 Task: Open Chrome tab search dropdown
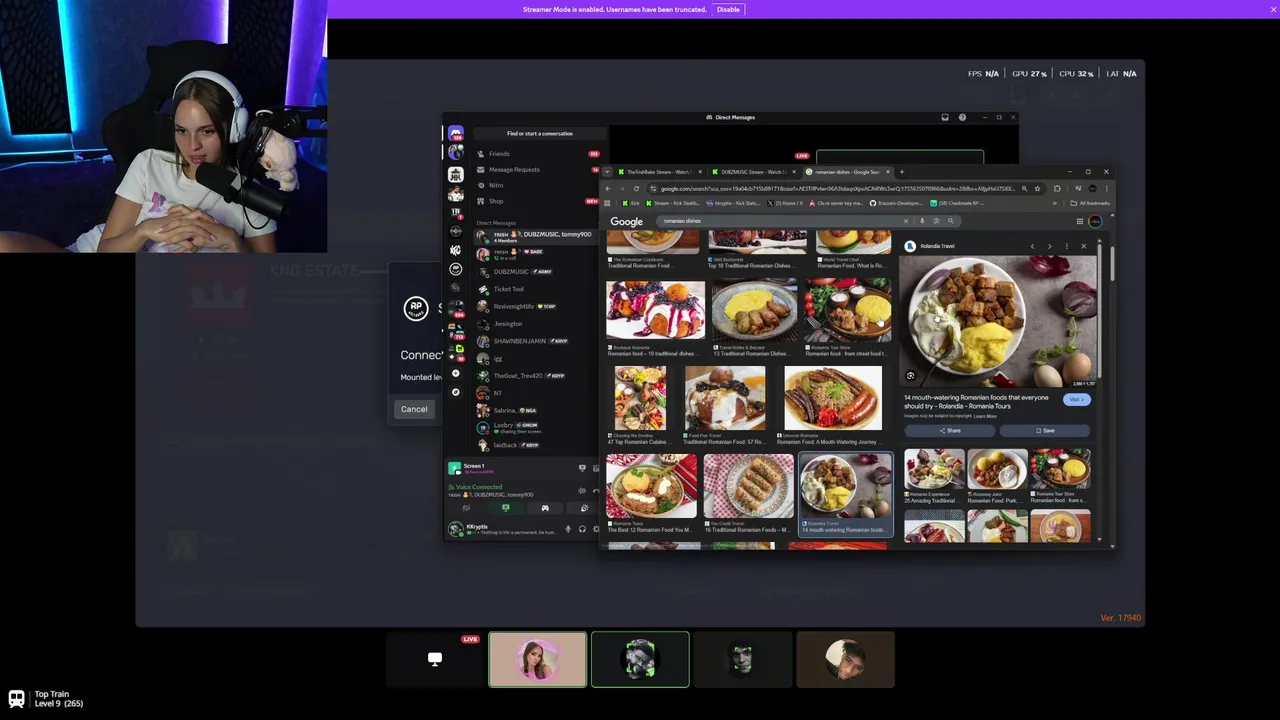click(x=607, y=172)
